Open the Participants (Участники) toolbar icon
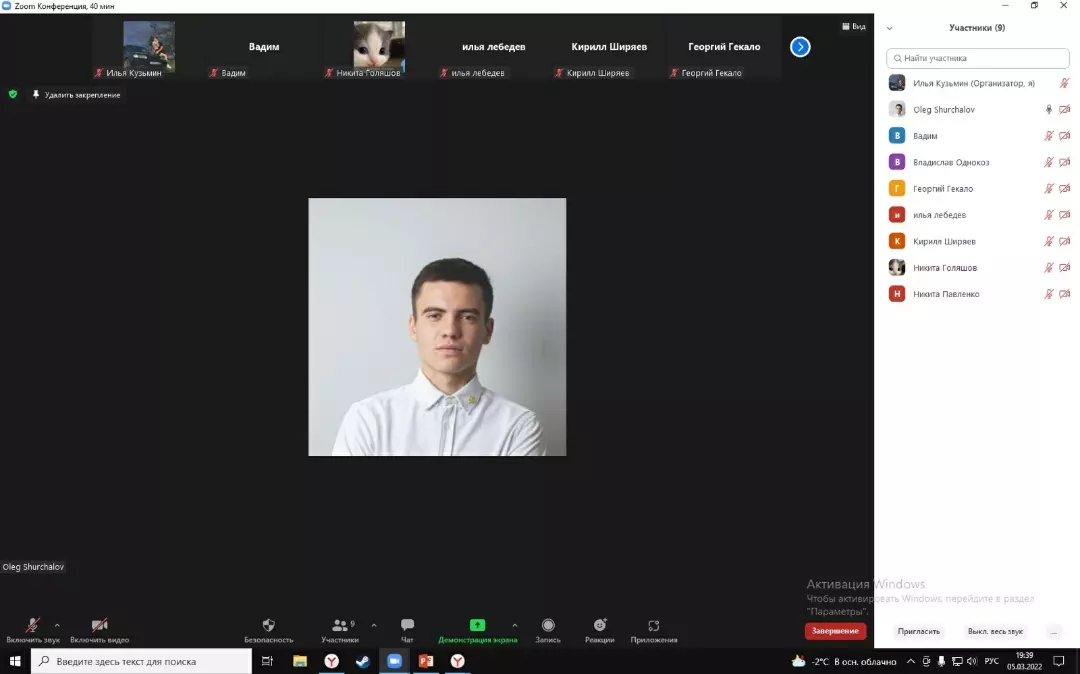The height and width of the screenshot is (674, 1080). [x=340, y=625]
